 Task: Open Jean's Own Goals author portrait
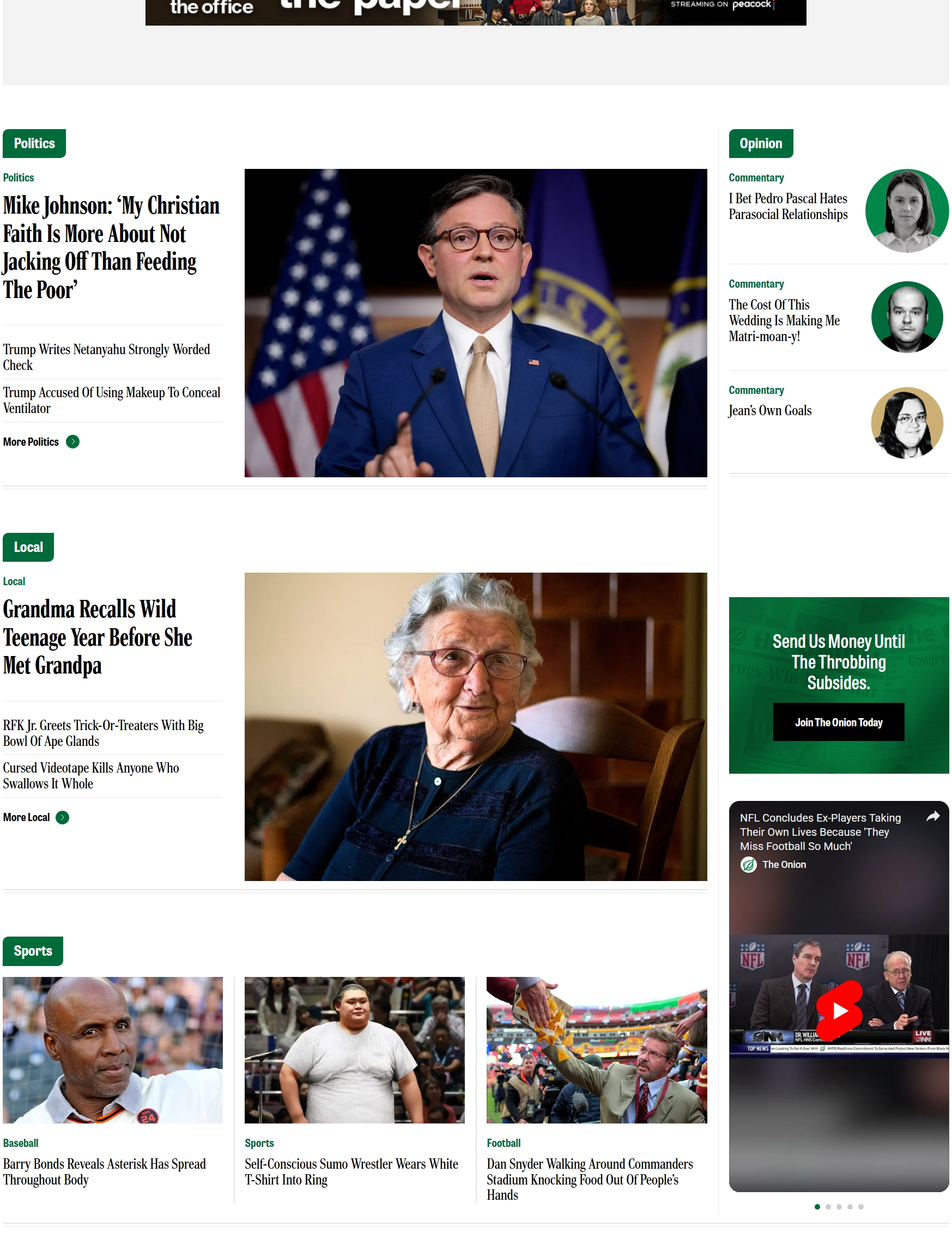tap(907, 423)
